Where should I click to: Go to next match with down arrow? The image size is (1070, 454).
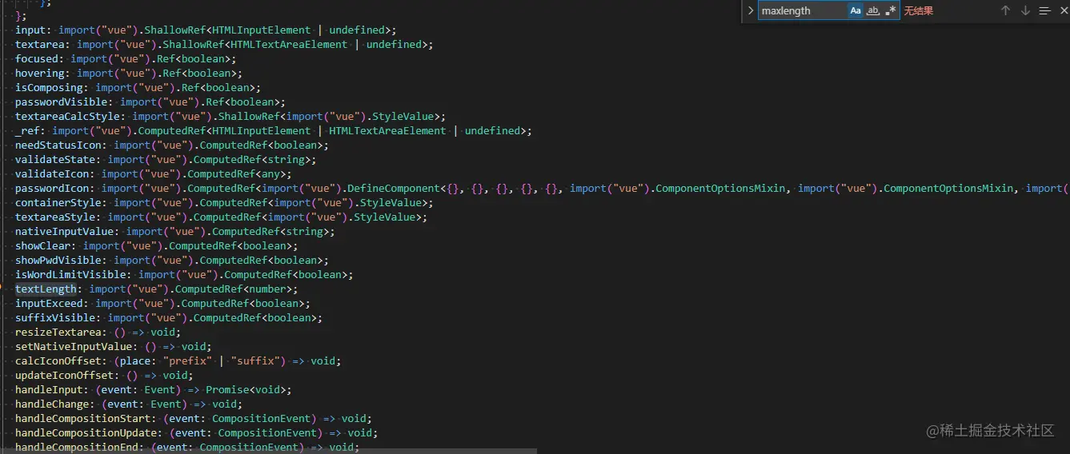pyautogui.click(x=1025, y=10)
